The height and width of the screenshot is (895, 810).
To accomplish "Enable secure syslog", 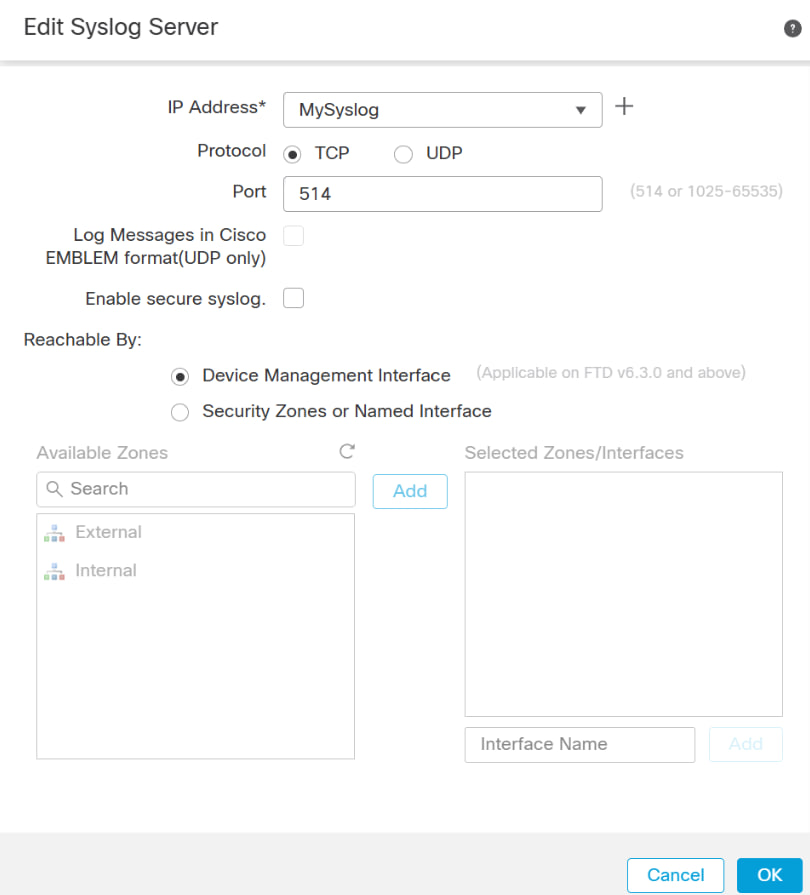I will tap(293, 298).
